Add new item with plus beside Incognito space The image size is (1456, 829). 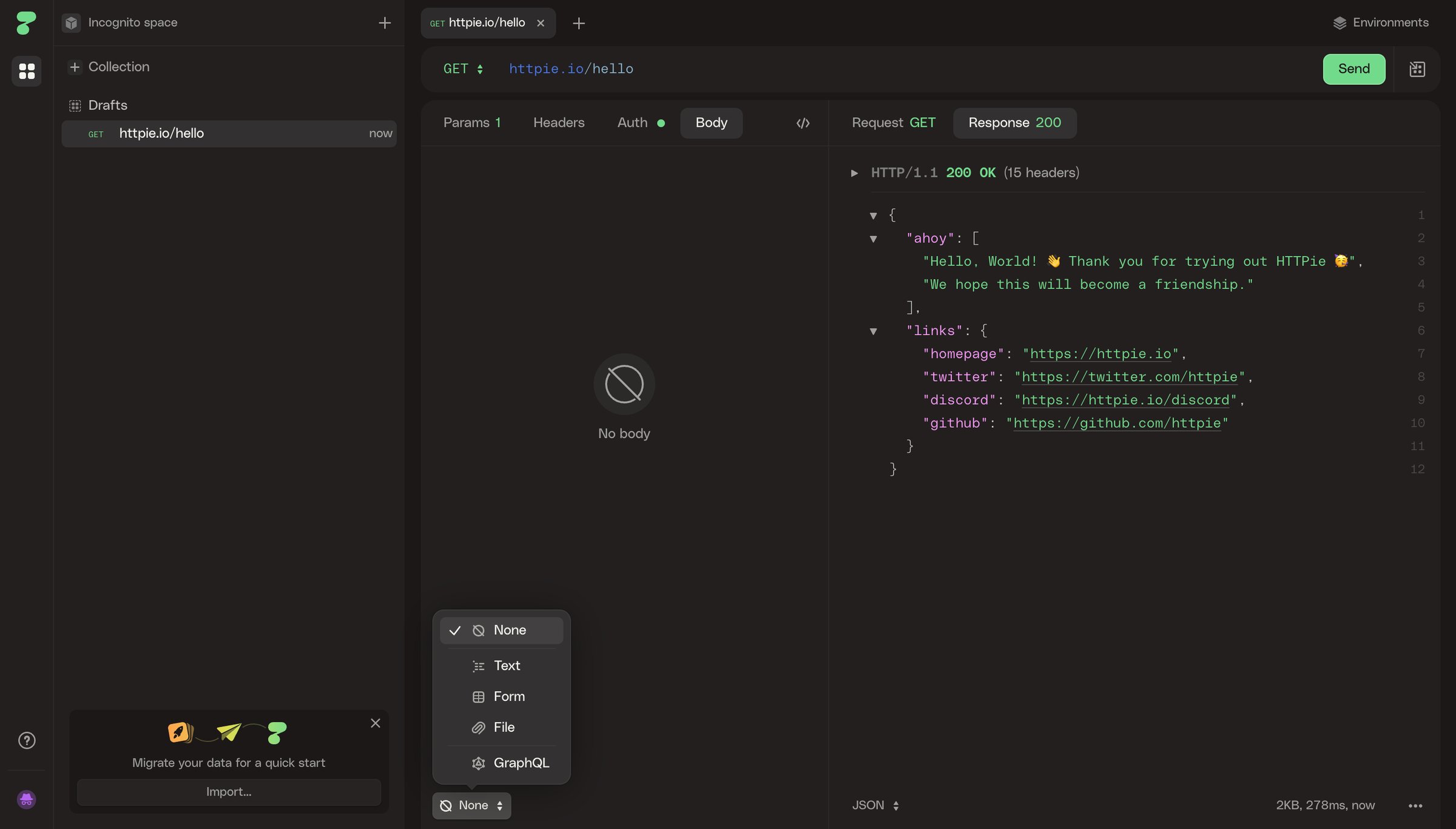click(385, 23)
